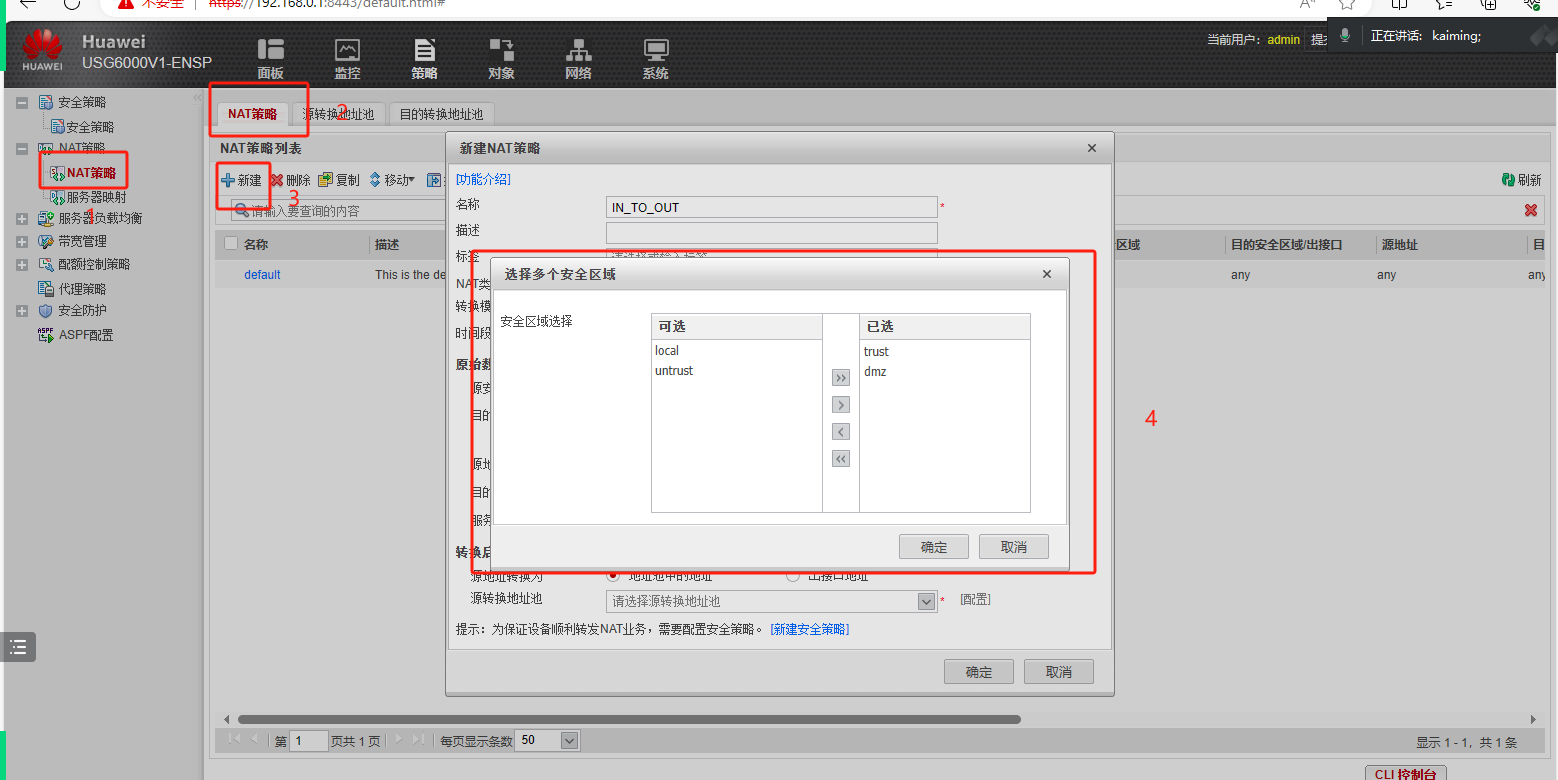
Task: Click the red clear-search X icon
Action: [x=1531, y=210]
